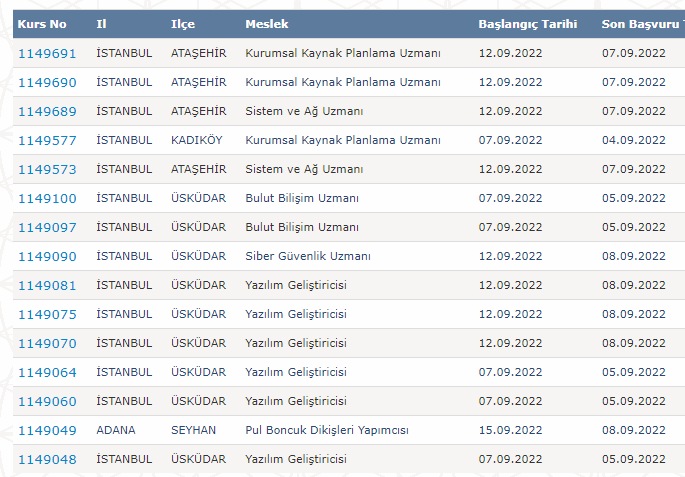The width and height of the screenshot is (685, 477).
Task: Open course link 1149060
Action: [x=47, y=401]
